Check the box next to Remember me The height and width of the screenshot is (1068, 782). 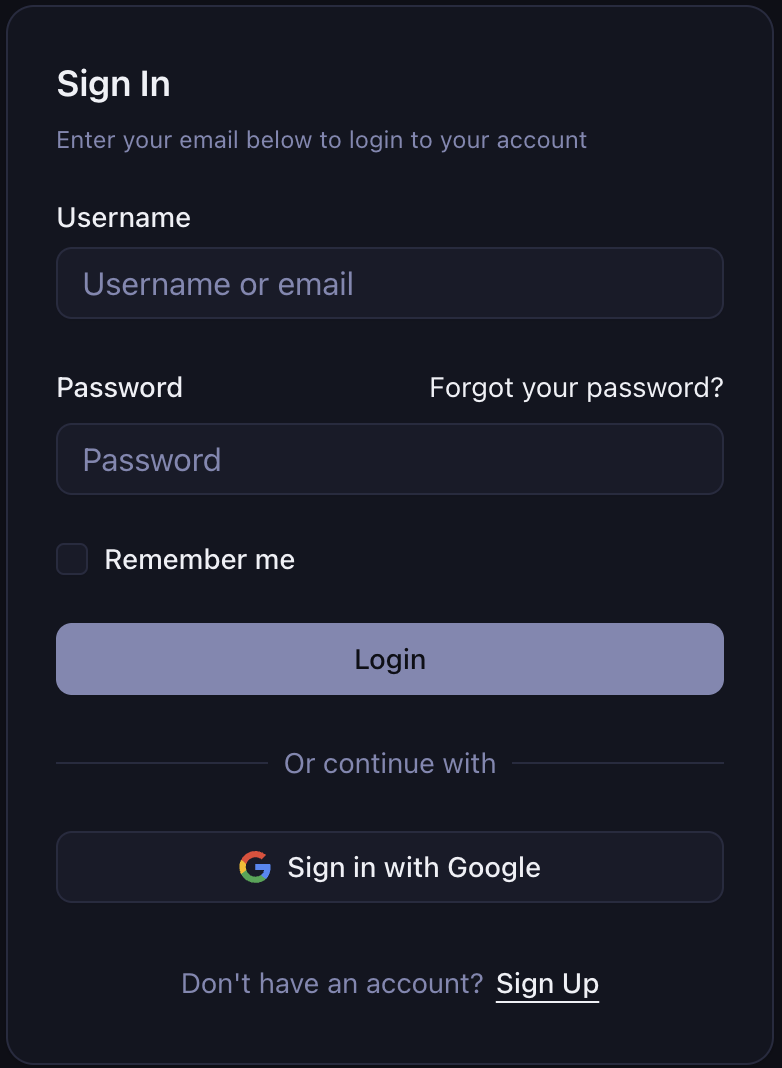[71, 559]
